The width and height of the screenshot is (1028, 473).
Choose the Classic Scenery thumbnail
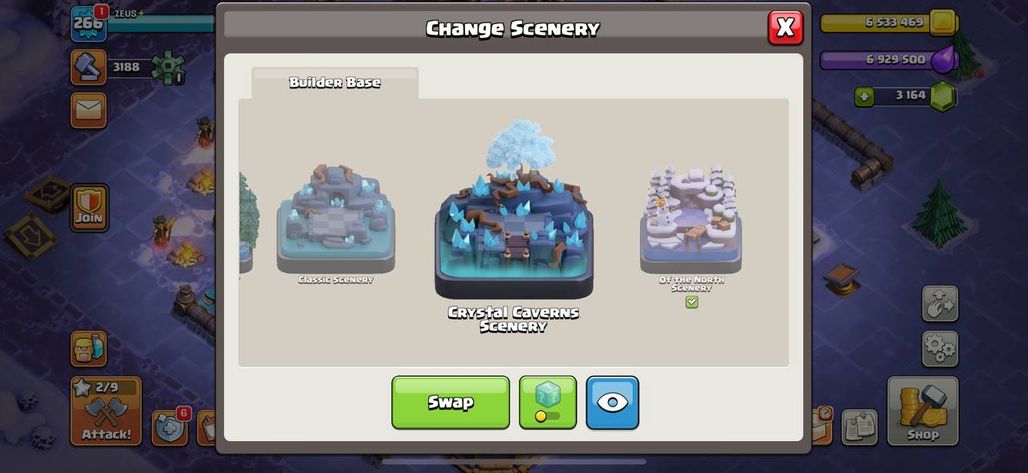tap(336, 223)
